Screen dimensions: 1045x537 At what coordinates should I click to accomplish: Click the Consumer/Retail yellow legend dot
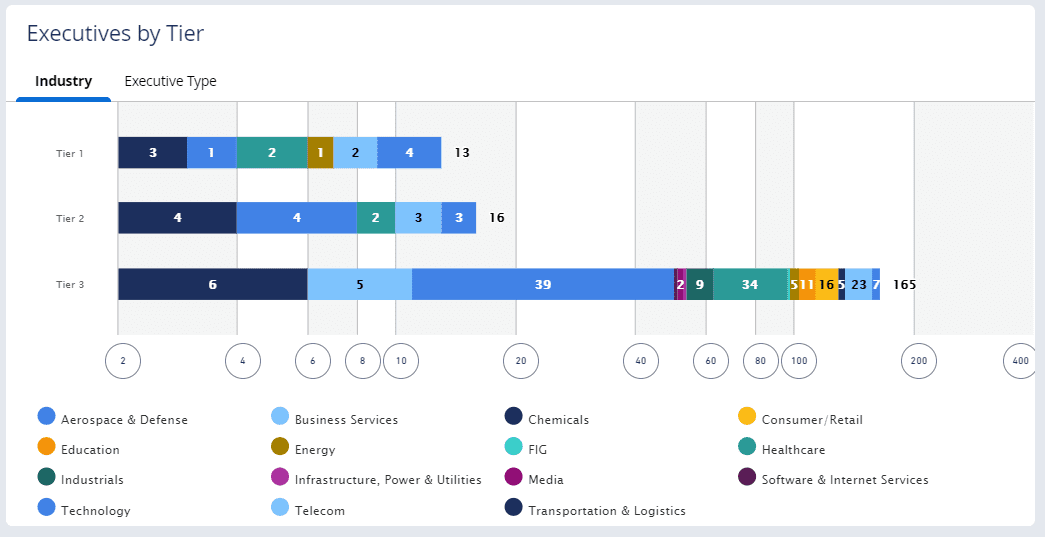pyautogui.click(x=747, y=416)
